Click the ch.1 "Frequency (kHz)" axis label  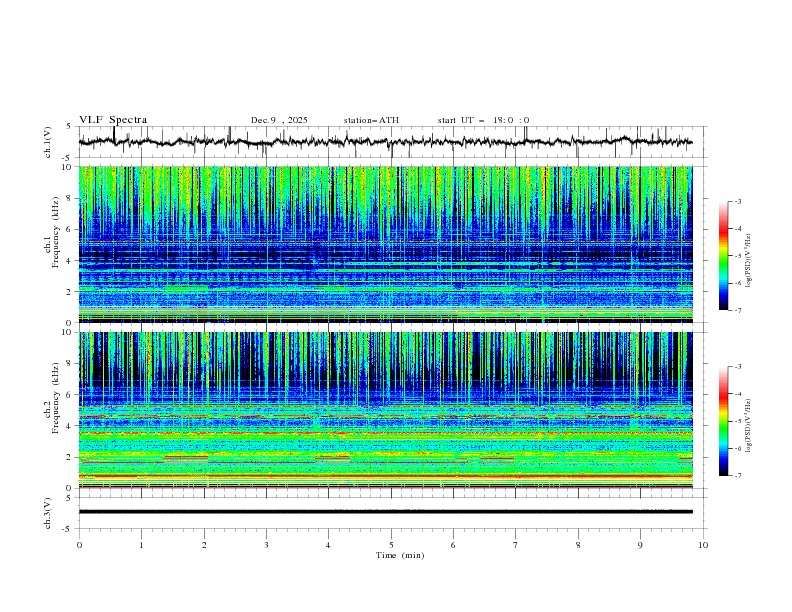coord(55,232)
